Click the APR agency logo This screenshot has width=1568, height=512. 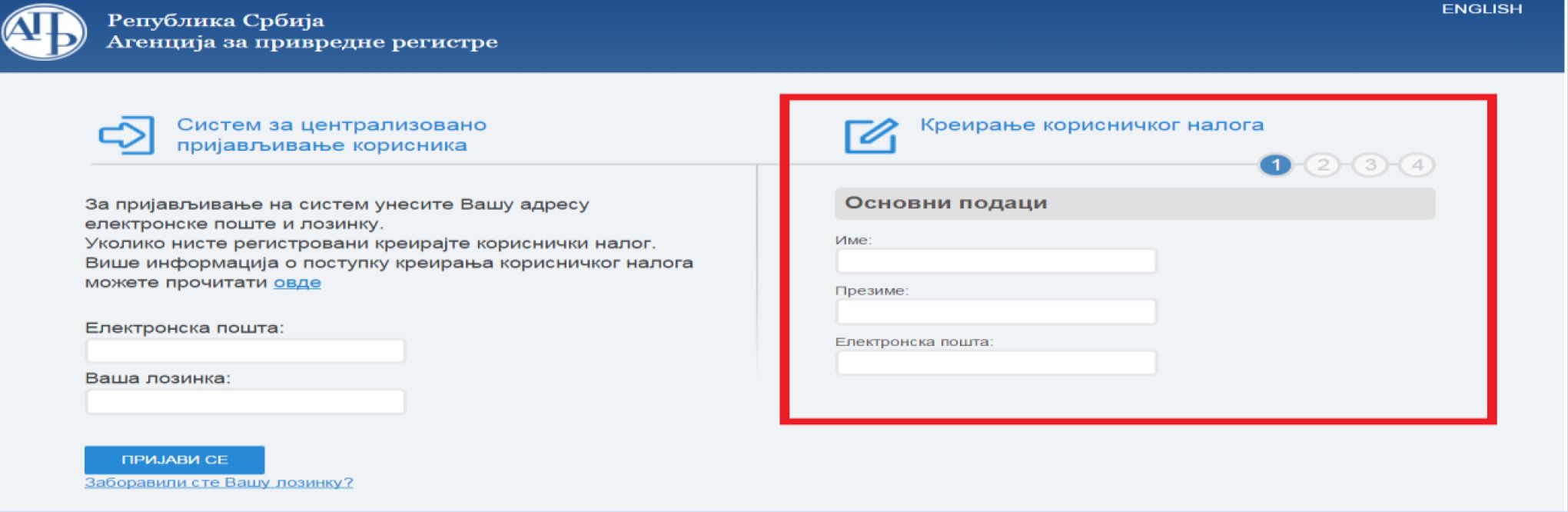(x=44, y=32)
